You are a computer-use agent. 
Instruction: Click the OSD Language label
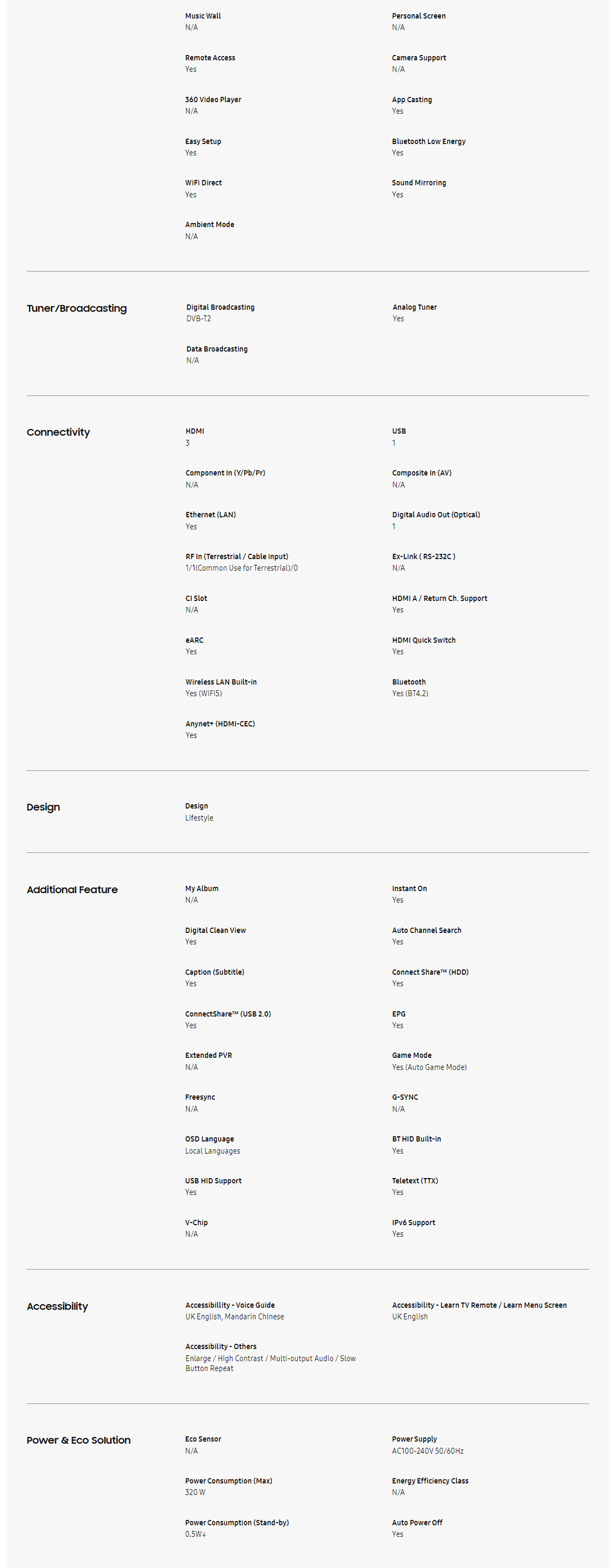pos(209,1139)
